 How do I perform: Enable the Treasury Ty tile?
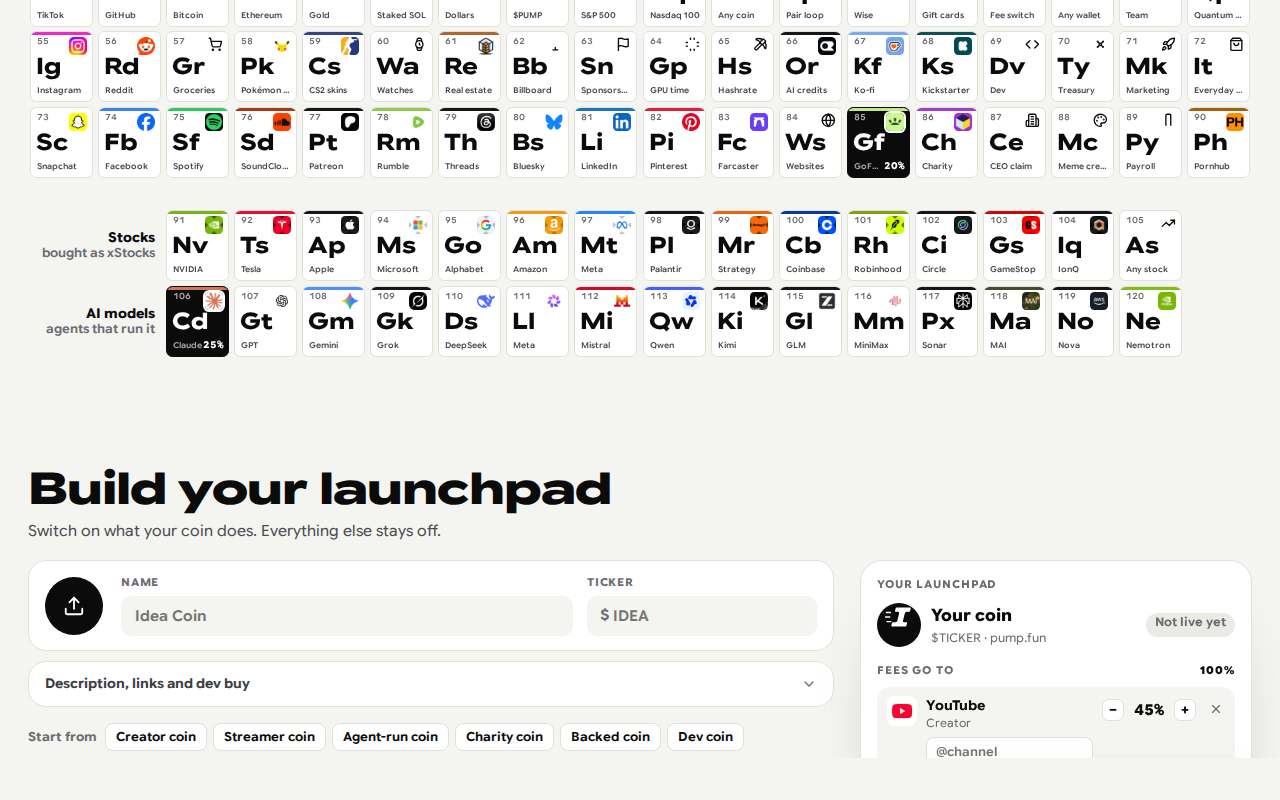click(x=1082, y=67)
